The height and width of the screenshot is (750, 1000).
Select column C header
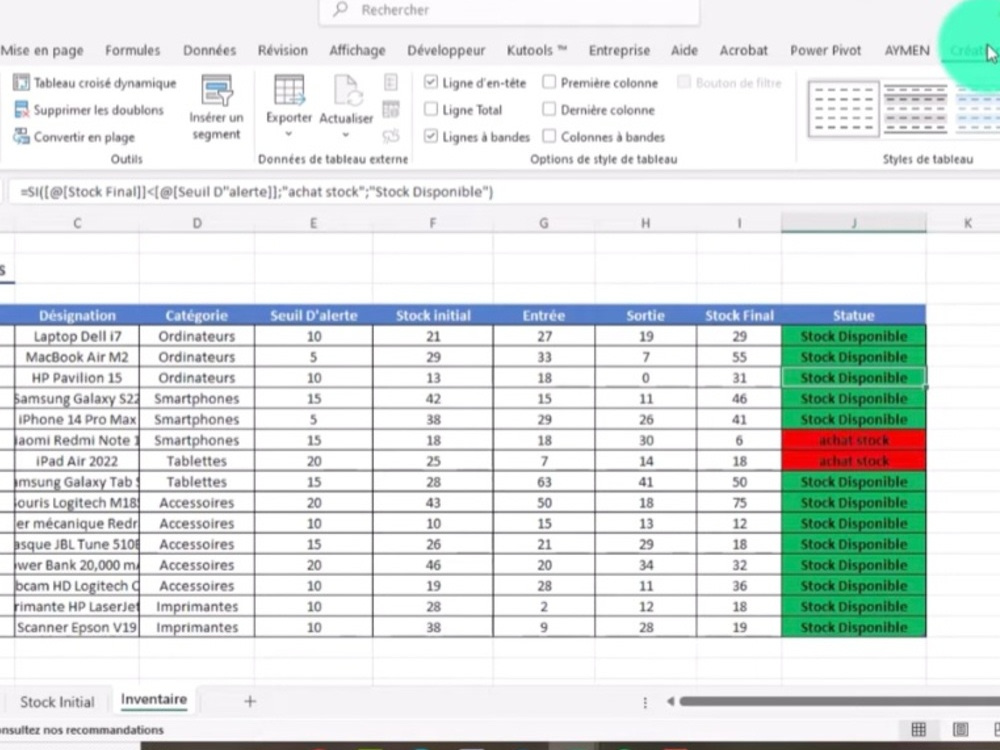coord(77,223)
